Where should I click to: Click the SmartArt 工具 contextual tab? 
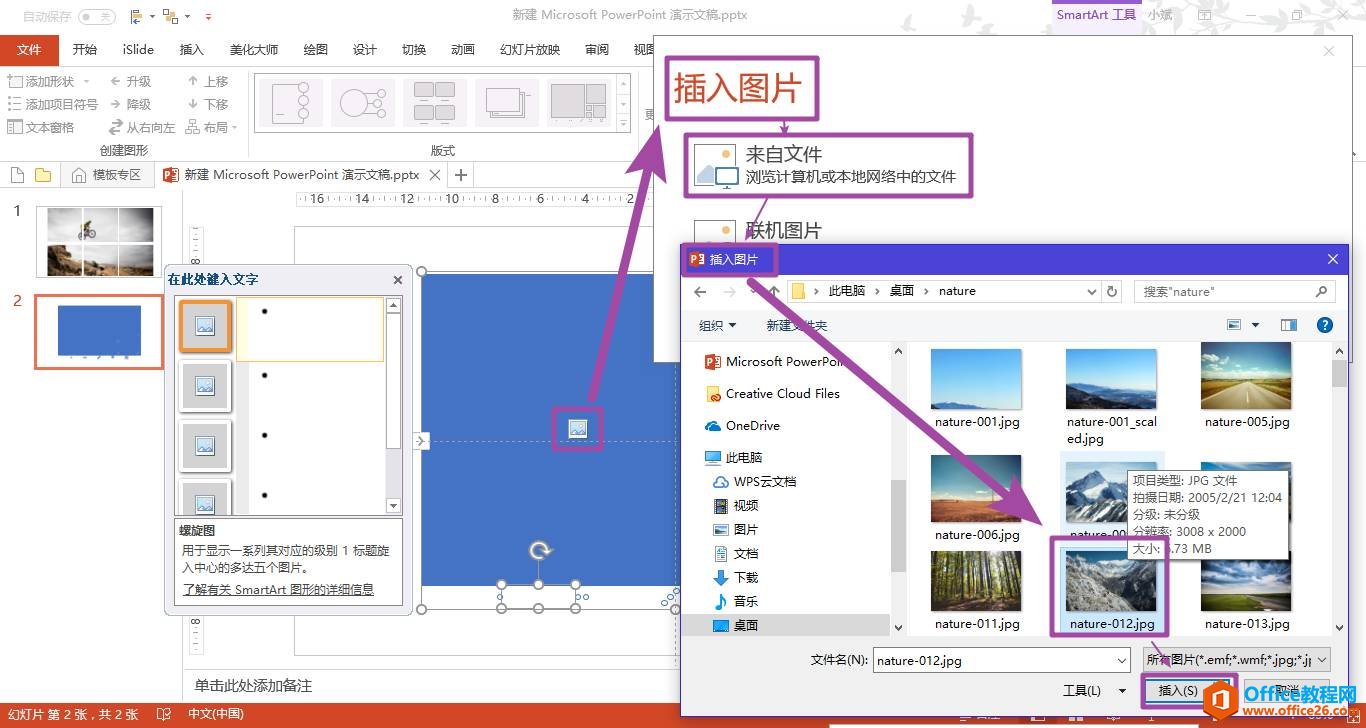point(1095,15)
